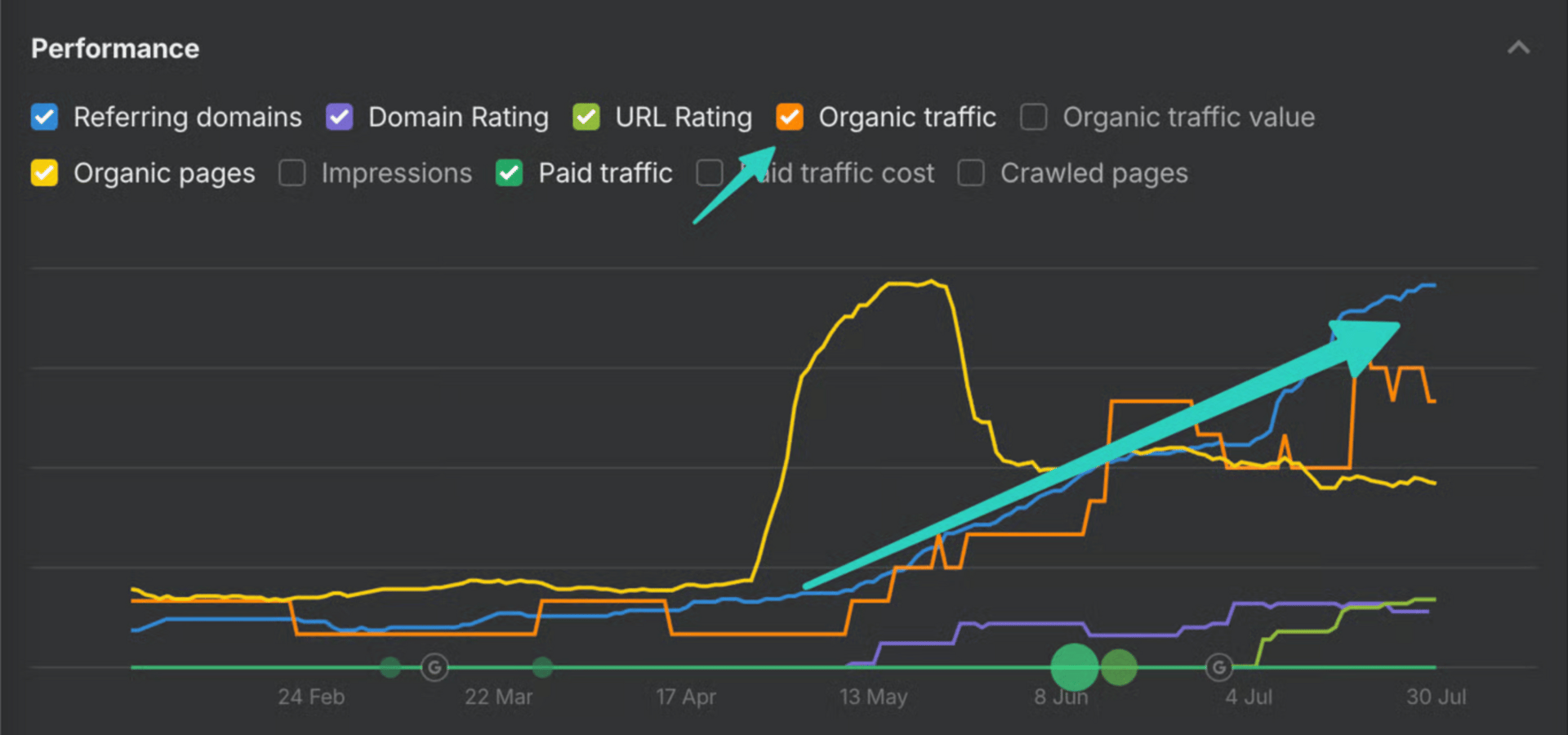The width and height of the screenshot is (1568, 735).
Task: Click the small green dot after 24 Feb
Action: pos(390,668)
